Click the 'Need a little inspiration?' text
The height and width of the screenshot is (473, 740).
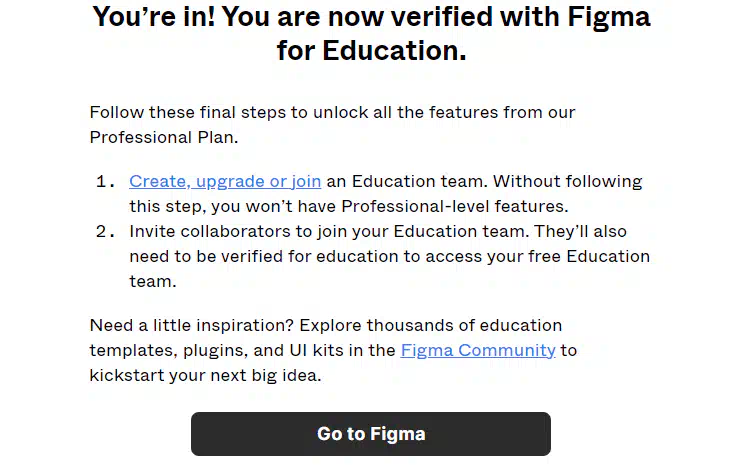[192, 325]
